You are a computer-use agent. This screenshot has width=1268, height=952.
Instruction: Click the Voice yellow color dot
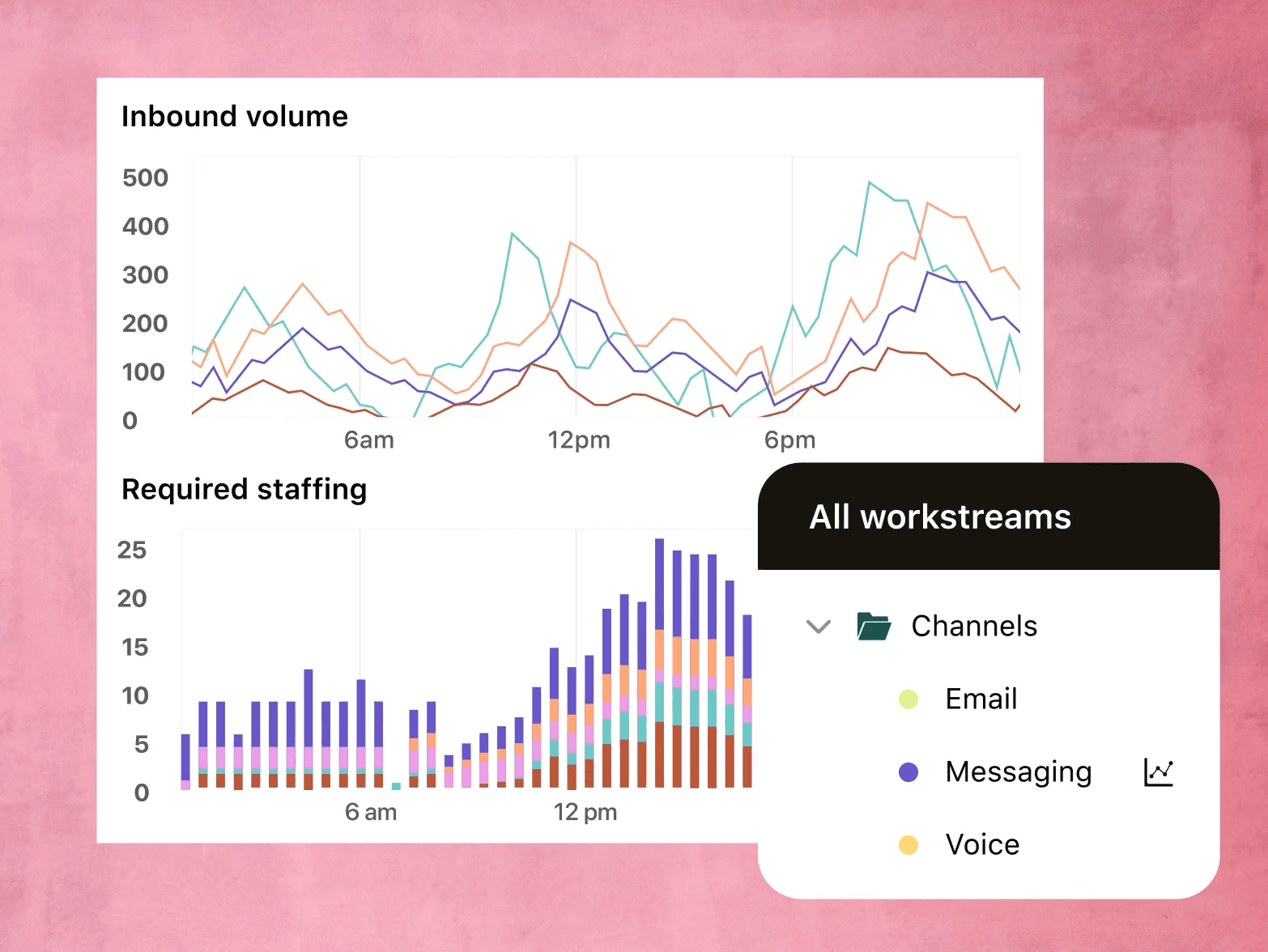click(x=908, y=844)
